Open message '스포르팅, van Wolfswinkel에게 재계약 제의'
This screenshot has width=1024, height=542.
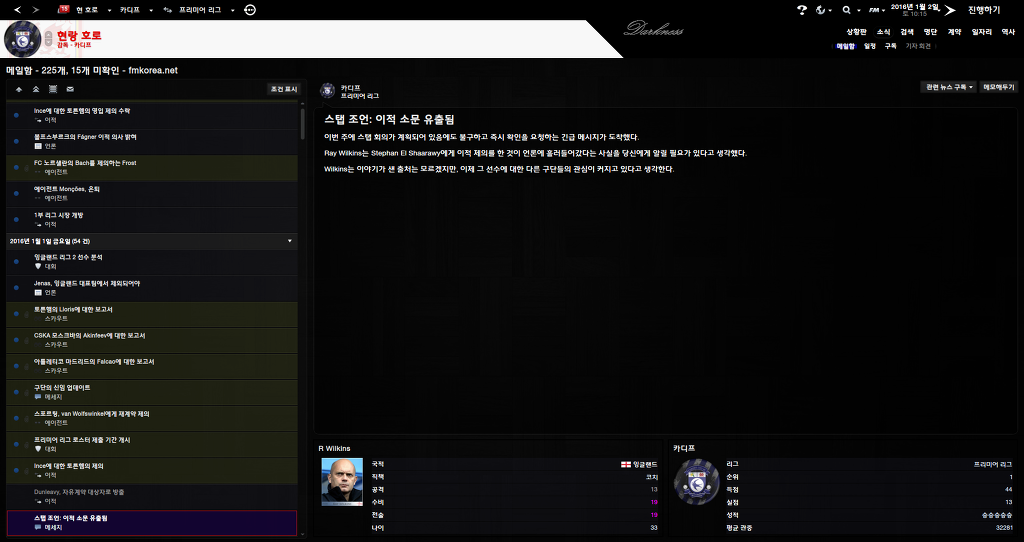152,419
